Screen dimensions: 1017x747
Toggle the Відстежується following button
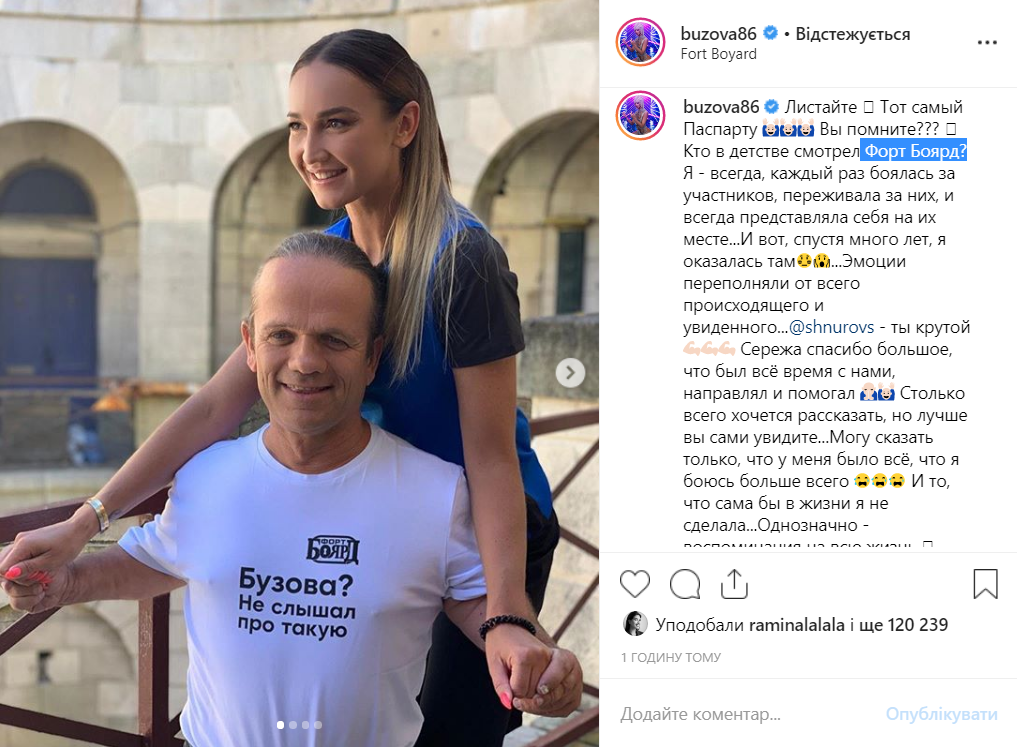(x=852, y=34)
